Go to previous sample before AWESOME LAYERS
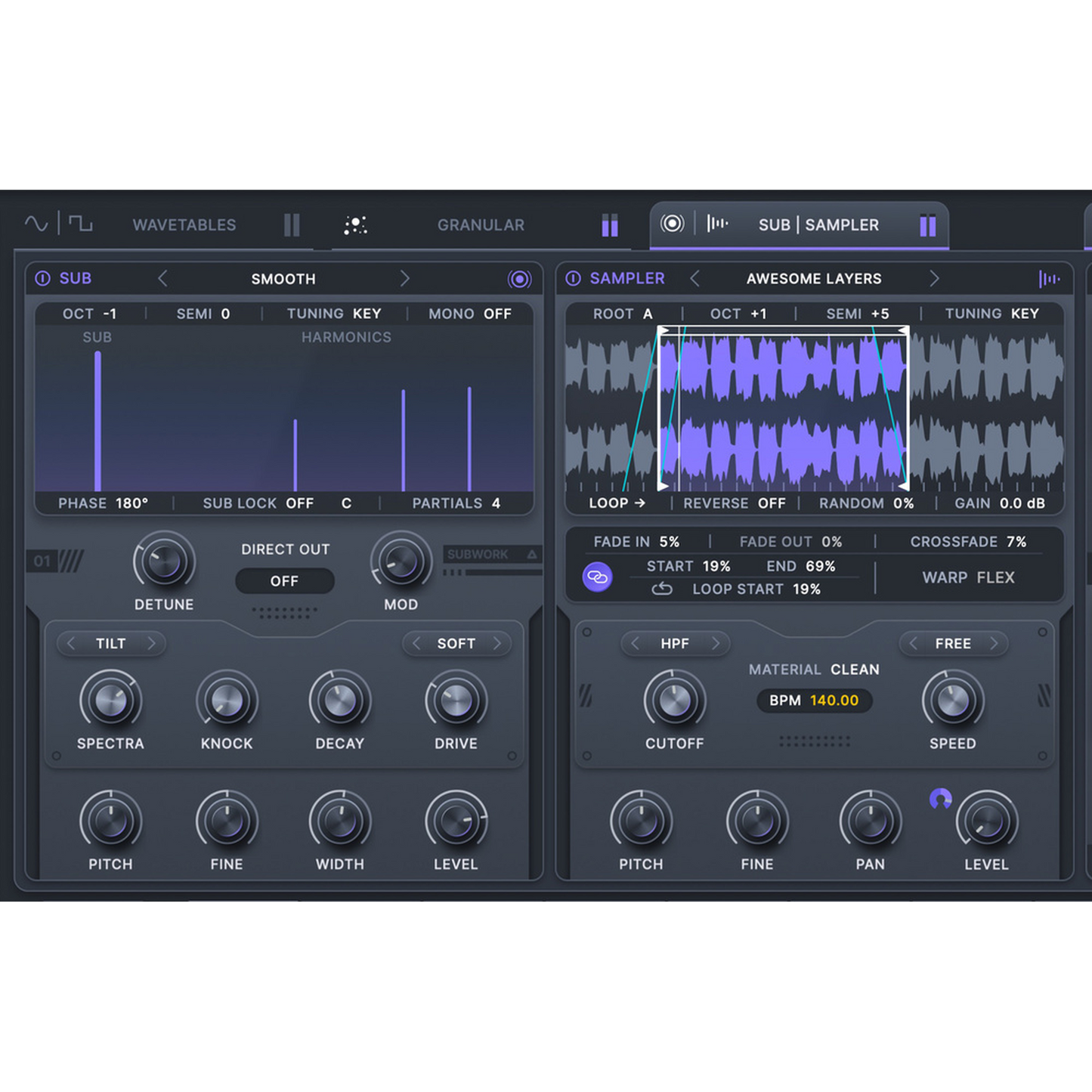Viewport: 1092px width, 1092px height. click(x=695, y=279)
